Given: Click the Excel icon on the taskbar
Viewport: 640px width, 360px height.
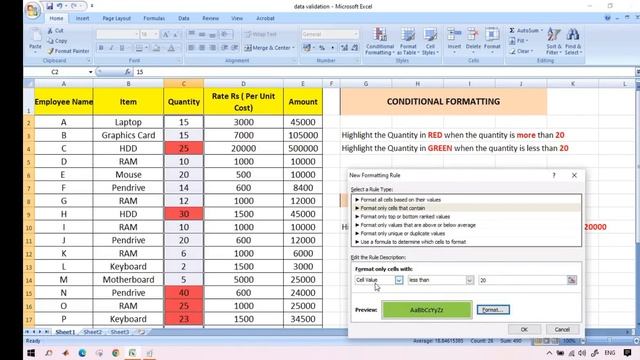Looking at the screenshot, I should tap(132, 353).
